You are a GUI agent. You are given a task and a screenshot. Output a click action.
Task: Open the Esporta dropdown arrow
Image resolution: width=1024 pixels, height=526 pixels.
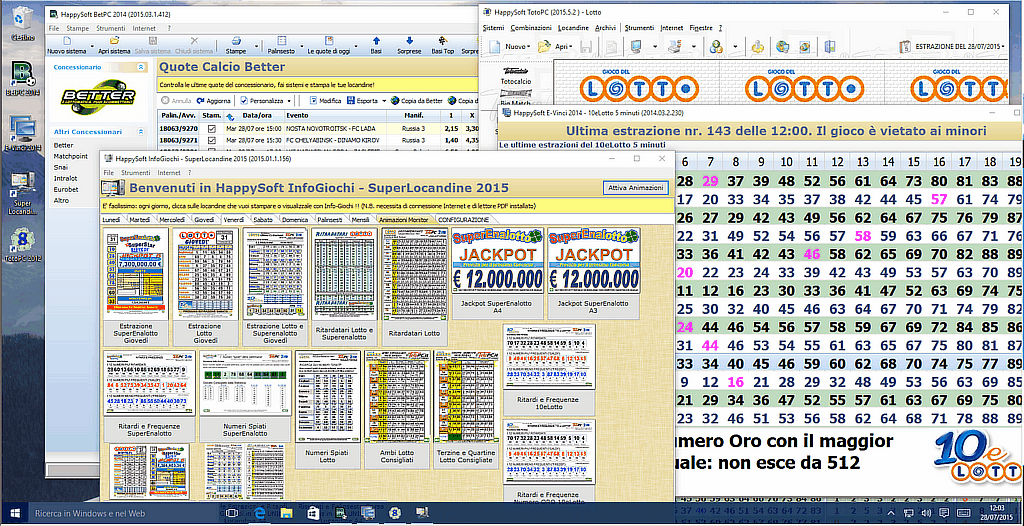point(383,101)
